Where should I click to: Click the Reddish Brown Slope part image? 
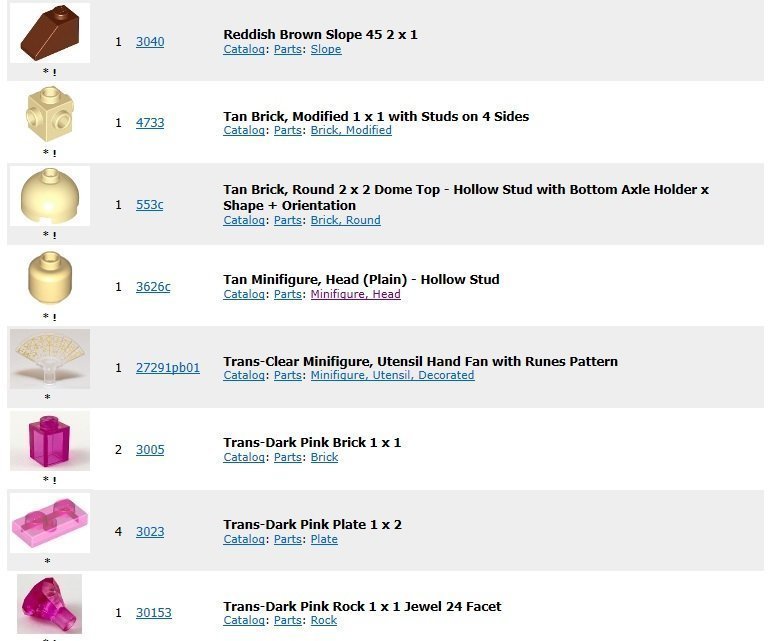50,33
